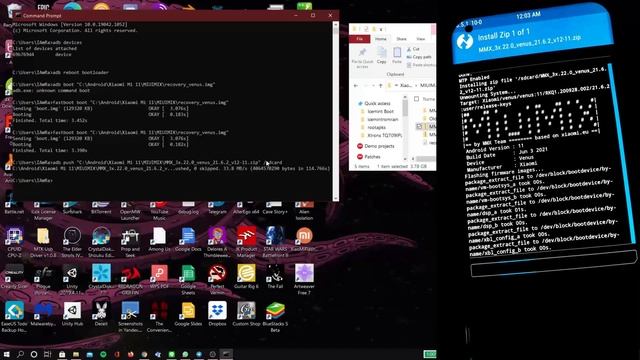Launch The Elder Scrolls IV desktop shortcut
Viewport: 640px width, 360px height.
(72, 242)
